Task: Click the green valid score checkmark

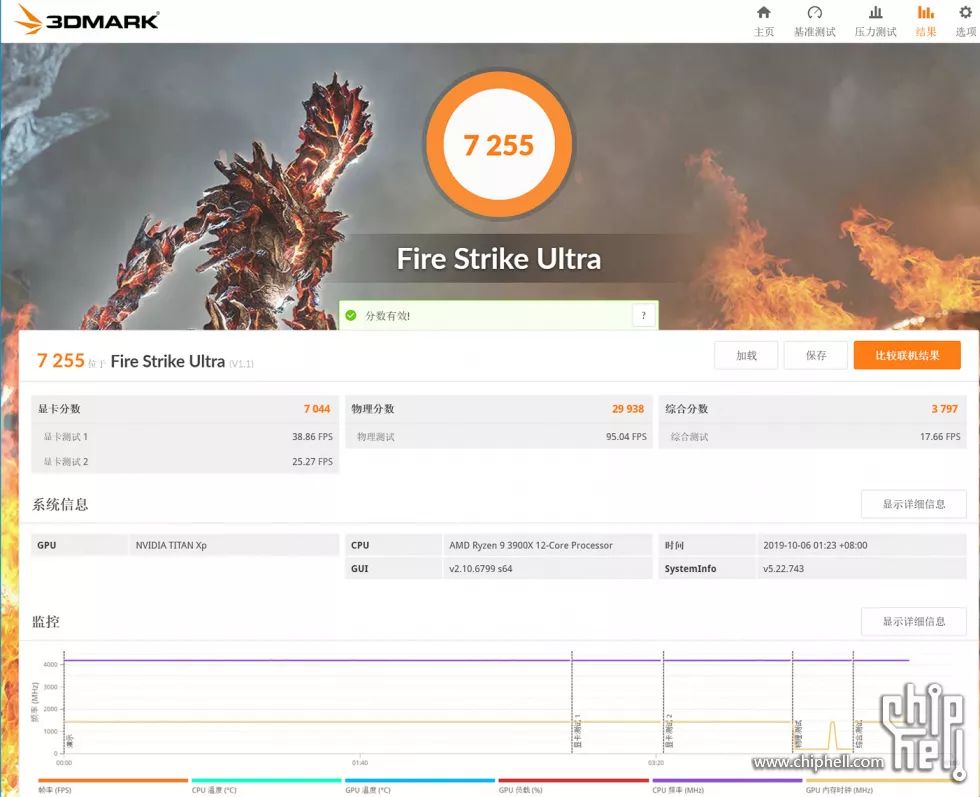Action: click(351, 315)
